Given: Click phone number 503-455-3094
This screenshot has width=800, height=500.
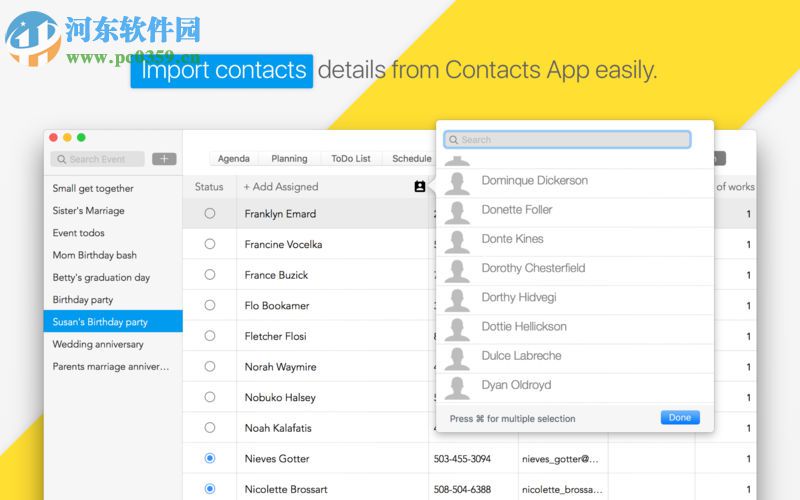Looking at the screenshot, I should tap(462, 459).
